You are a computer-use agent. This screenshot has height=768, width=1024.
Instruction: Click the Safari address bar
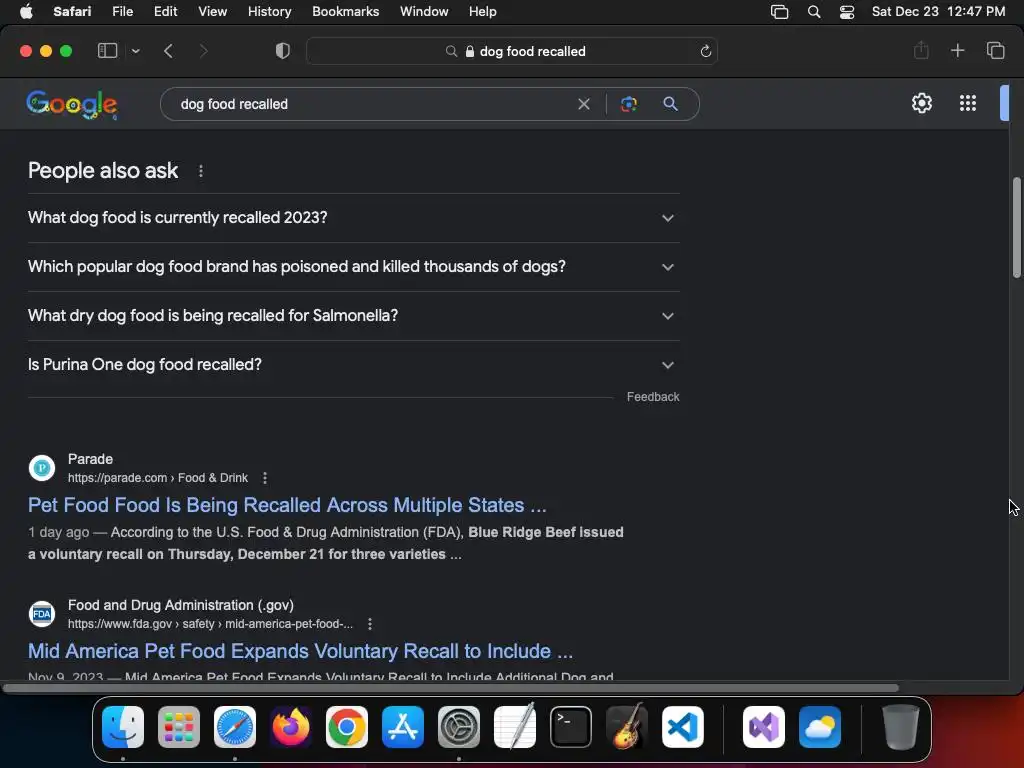511,51
